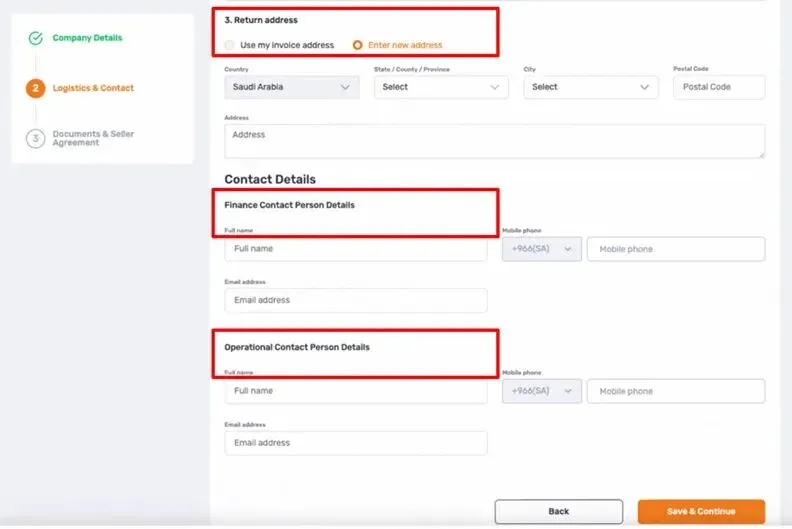Open Documents & Seller Agreement step
This screenshot has height=529, width=792.
93,139
